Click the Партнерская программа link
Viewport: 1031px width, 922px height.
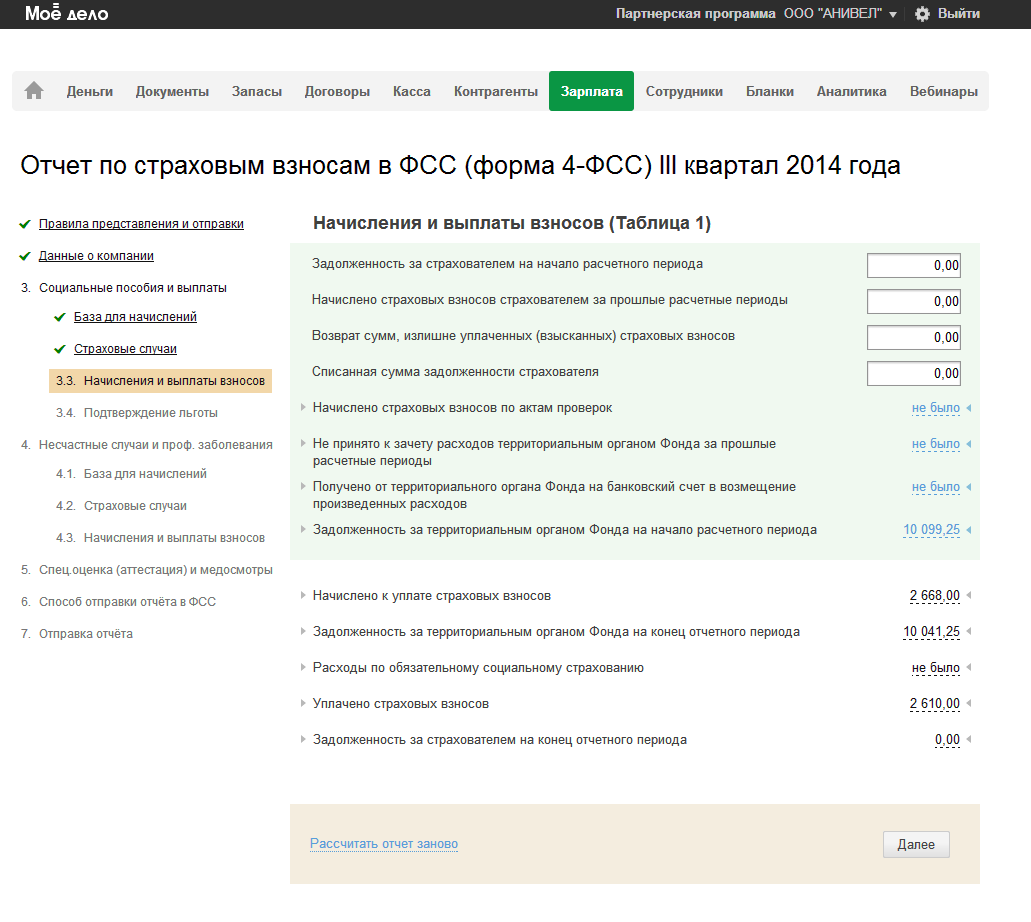click(x=695, y=14)
